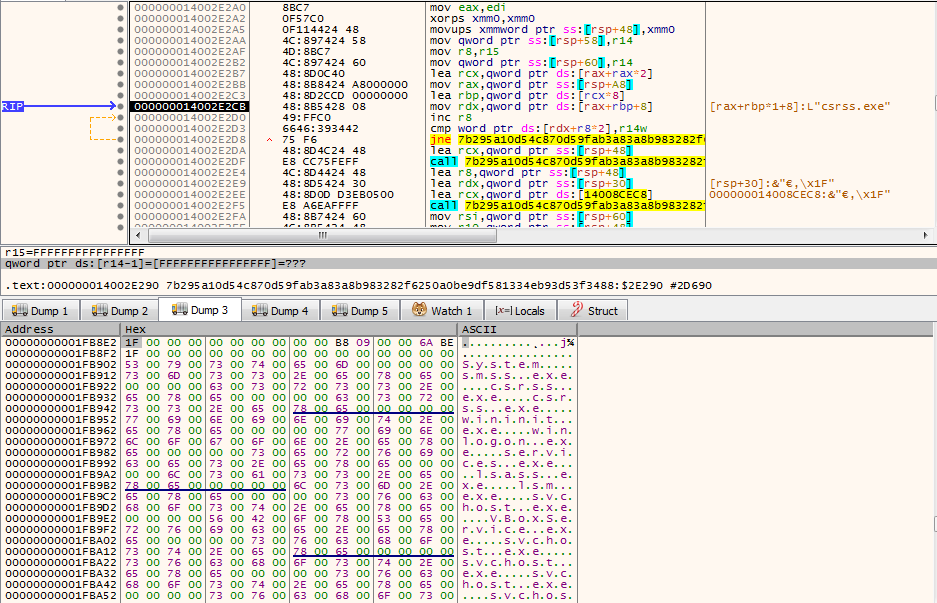Switch to the Dump 2 tab
Image resolution: width=937 pixels, height=603 pixels.
point(120,311)
